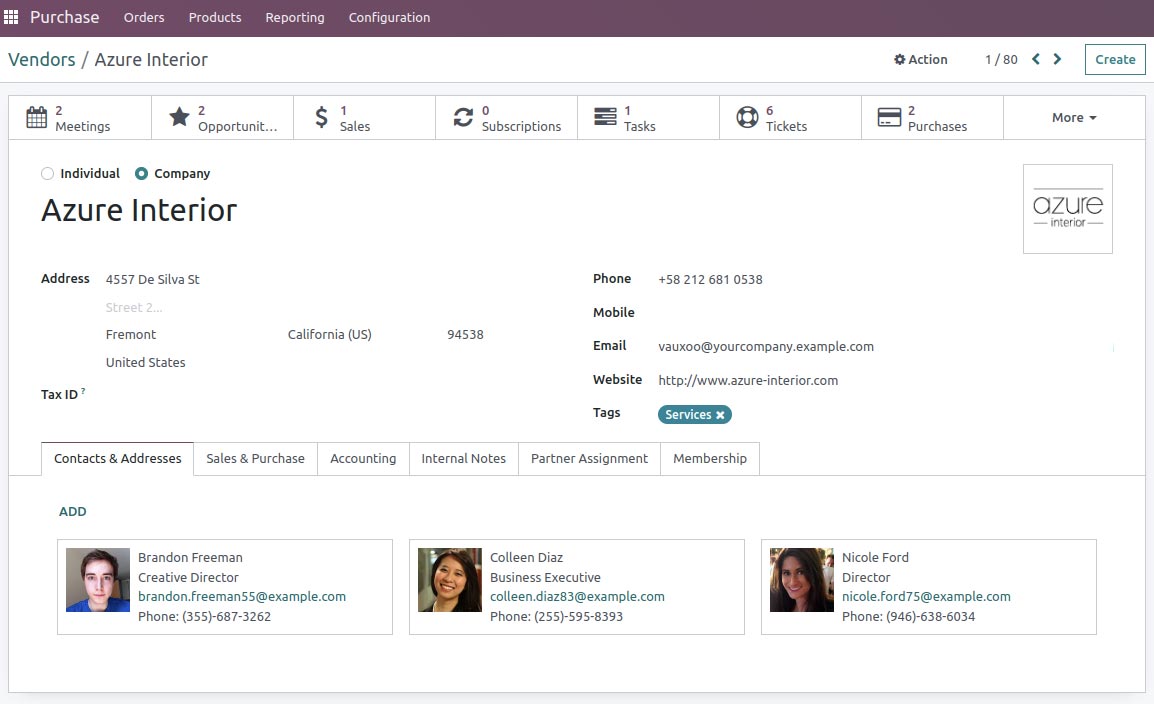Switch to the Accounting tab
The image size is (1154, 704).
coord(362,458)
